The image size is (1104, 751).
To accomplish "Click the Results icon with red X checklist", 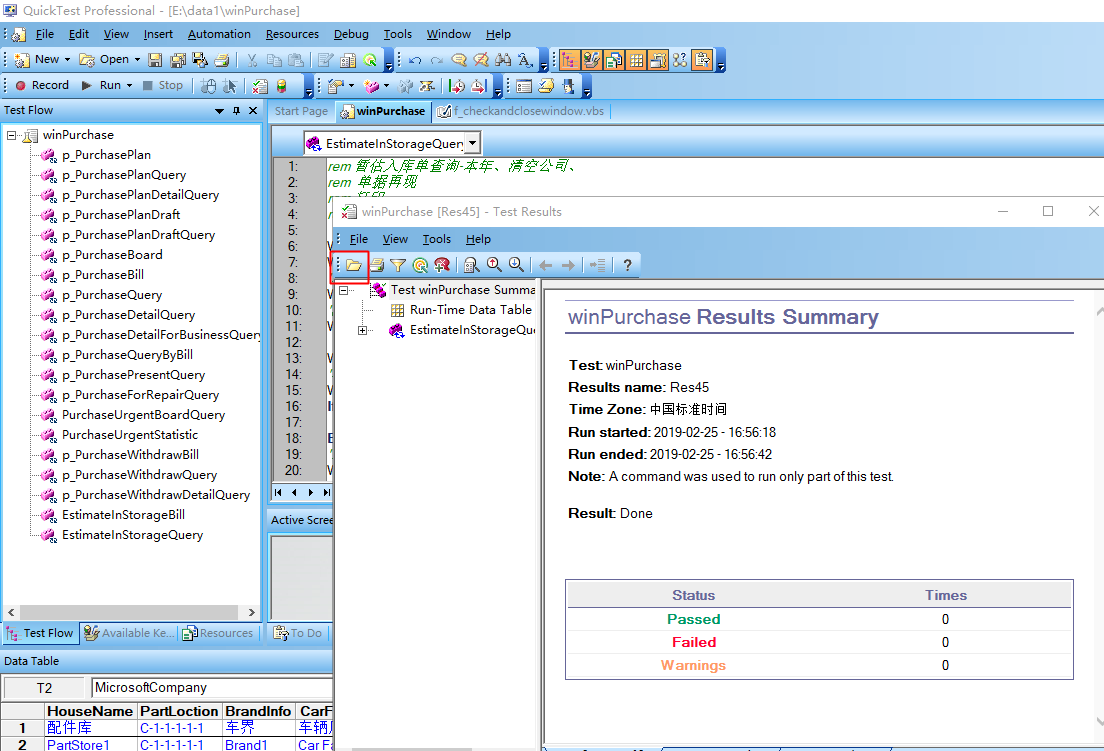I will 260,86.
